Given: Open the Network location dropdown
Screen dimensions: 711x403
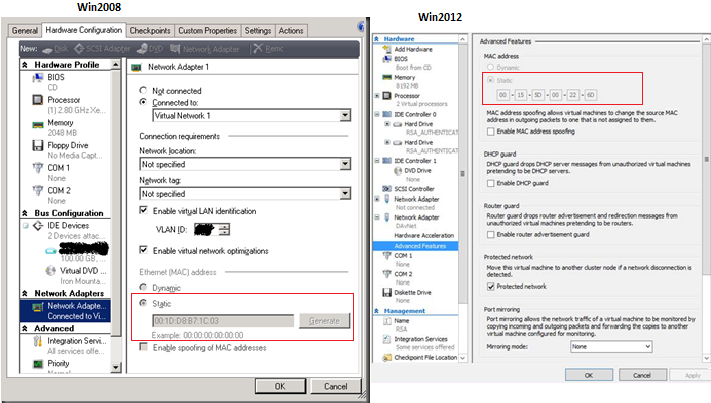Looking at the screenshot, I should pyautogui.click(x=345, y=164).
